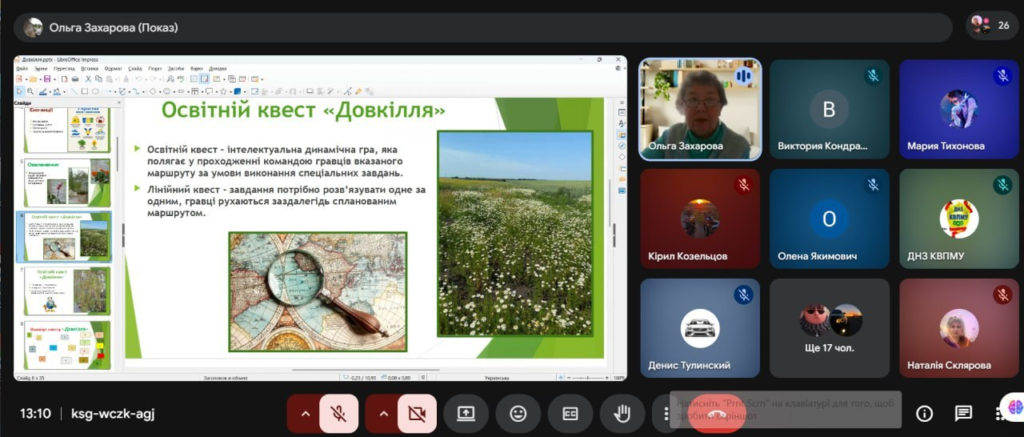Select Ольга Захарова's video tile
This screenshot has width=1024, height=437.
point(699,108)
